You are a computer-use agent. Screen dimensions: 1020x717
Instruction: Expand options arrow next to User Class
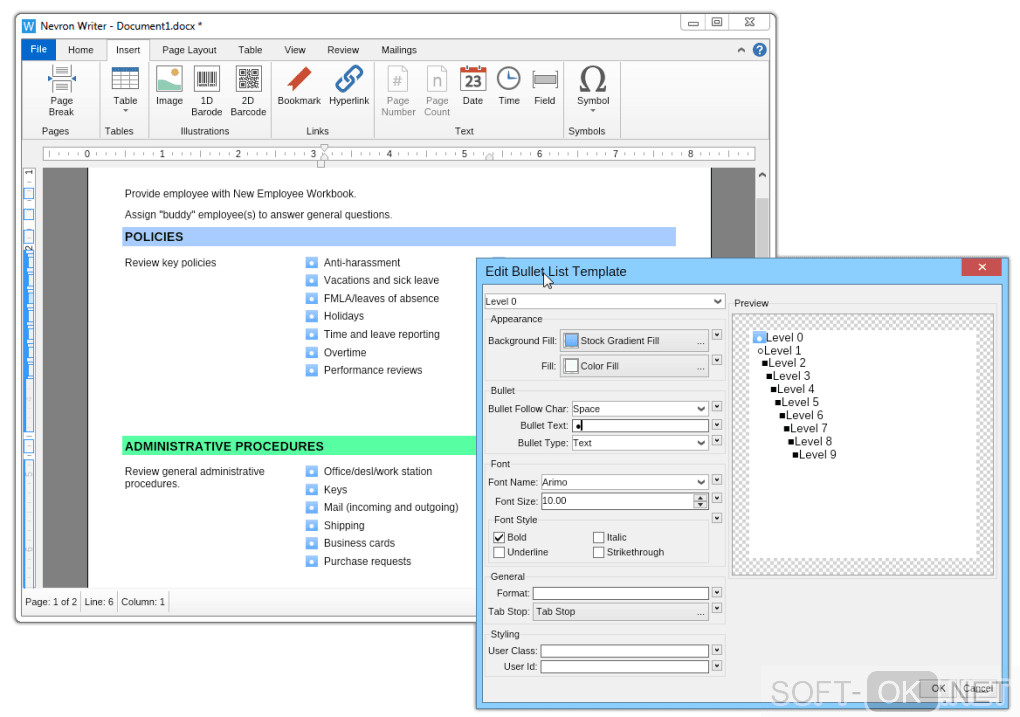(717, 650)
